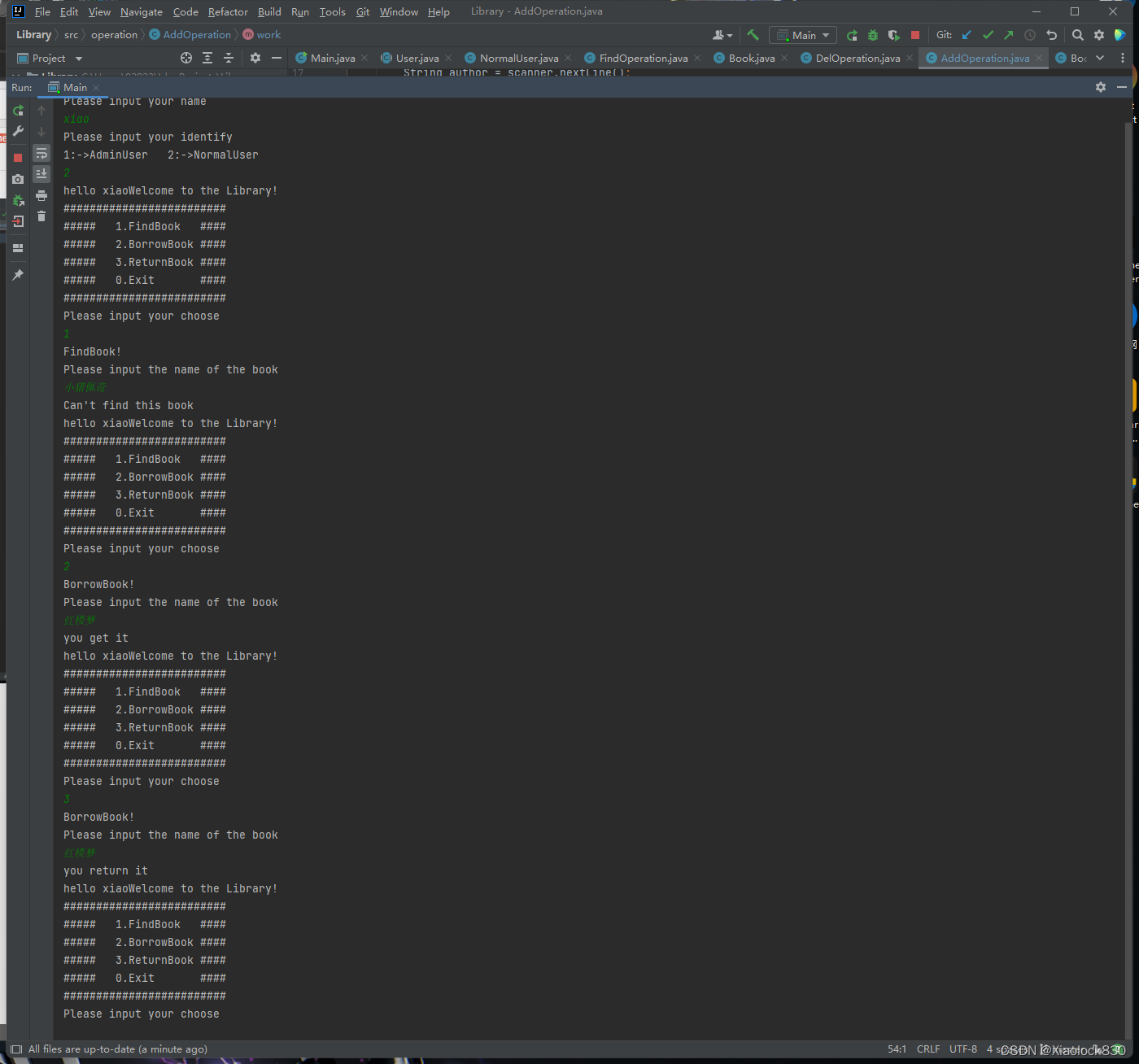Rollback changes with undo arrow
This screenshot has width=1139, height=1064.
1051,35
